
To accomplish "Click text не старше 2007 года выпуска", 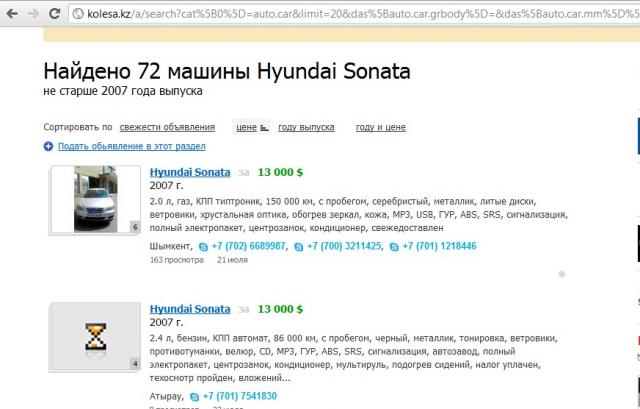I will click(123, 91).
